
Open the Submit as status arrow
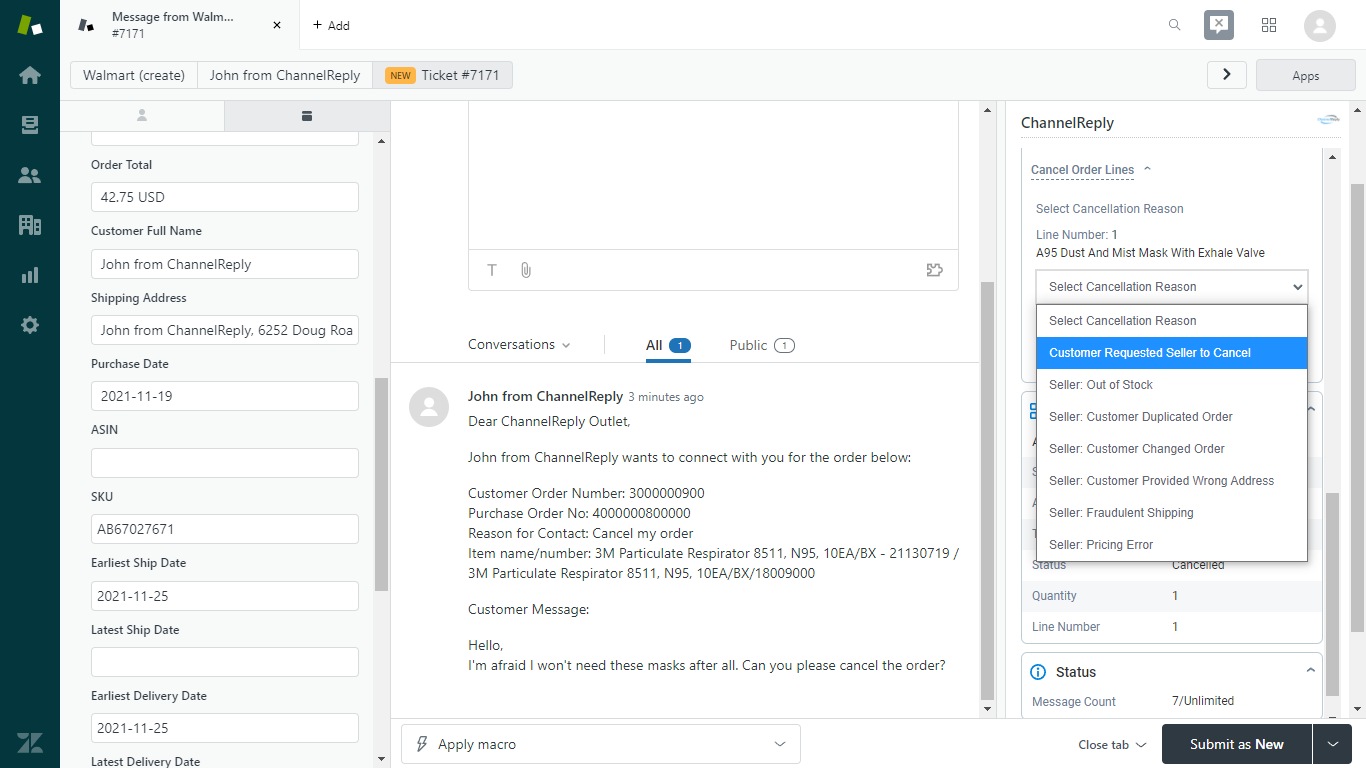click(1332, 744)
